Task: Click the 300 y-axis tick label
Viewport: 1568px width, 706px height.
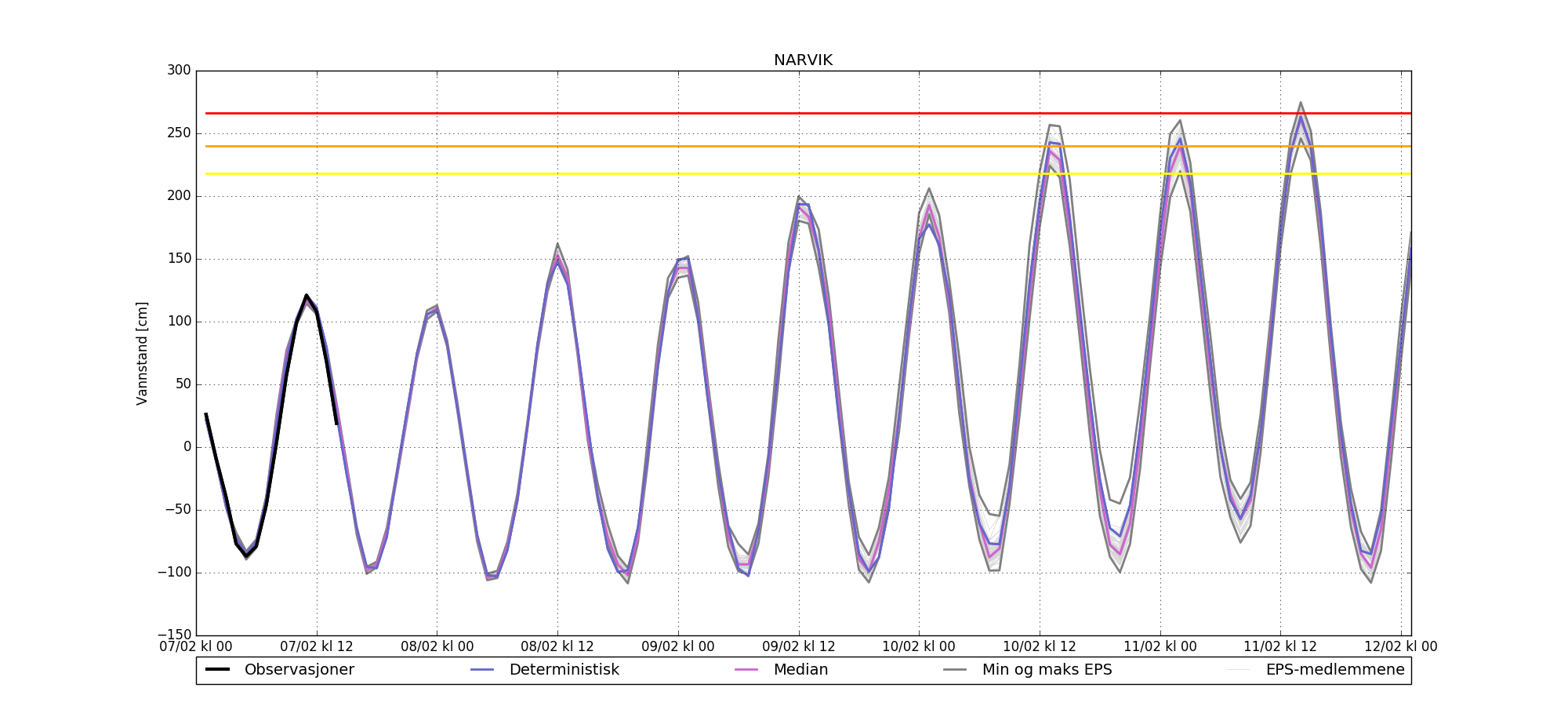Action: tap(179, 71)
